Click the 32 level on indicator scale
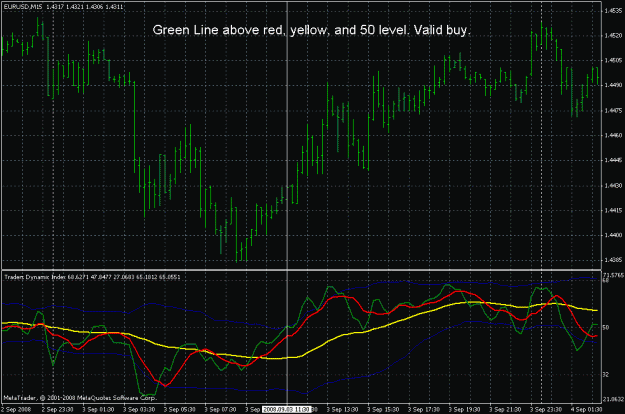Screen dimensions: 625x414 (606, 375)
